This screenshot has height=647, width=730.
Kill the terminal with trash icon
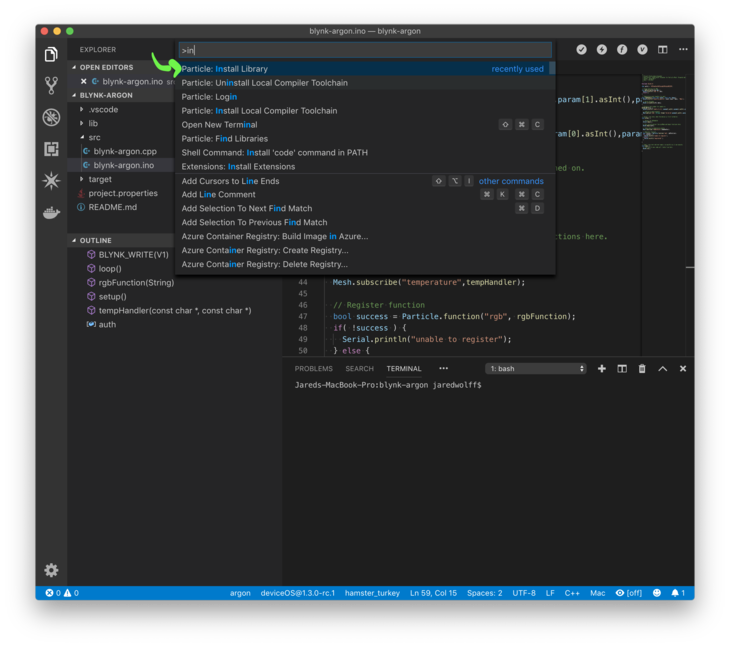642,369
